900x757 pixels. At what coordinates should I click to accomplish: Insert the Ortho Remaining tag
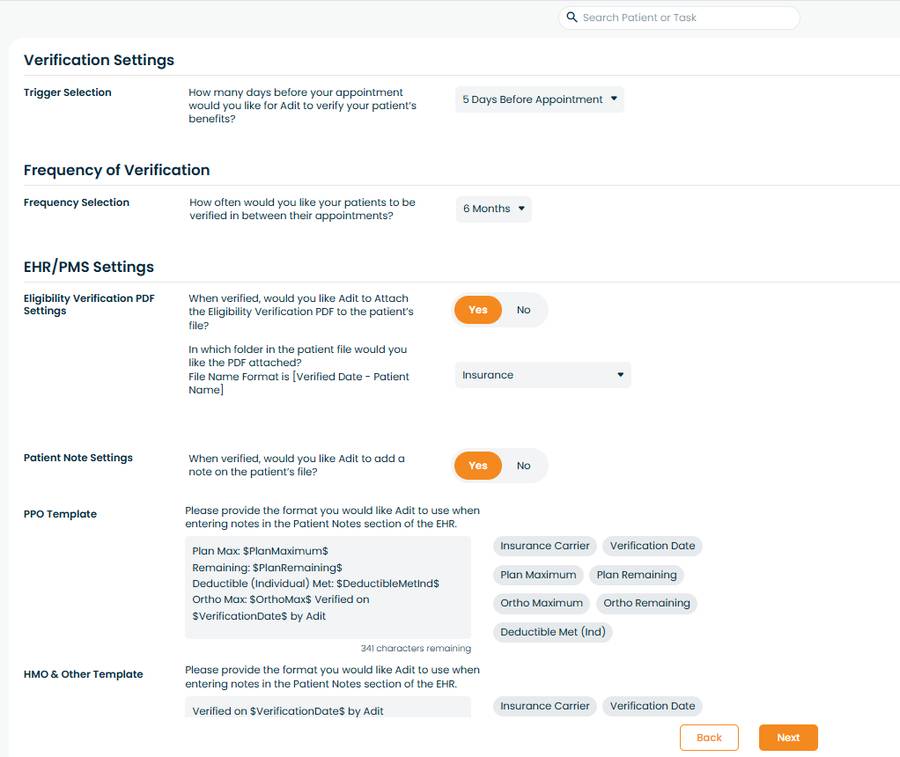coord(646,603)
